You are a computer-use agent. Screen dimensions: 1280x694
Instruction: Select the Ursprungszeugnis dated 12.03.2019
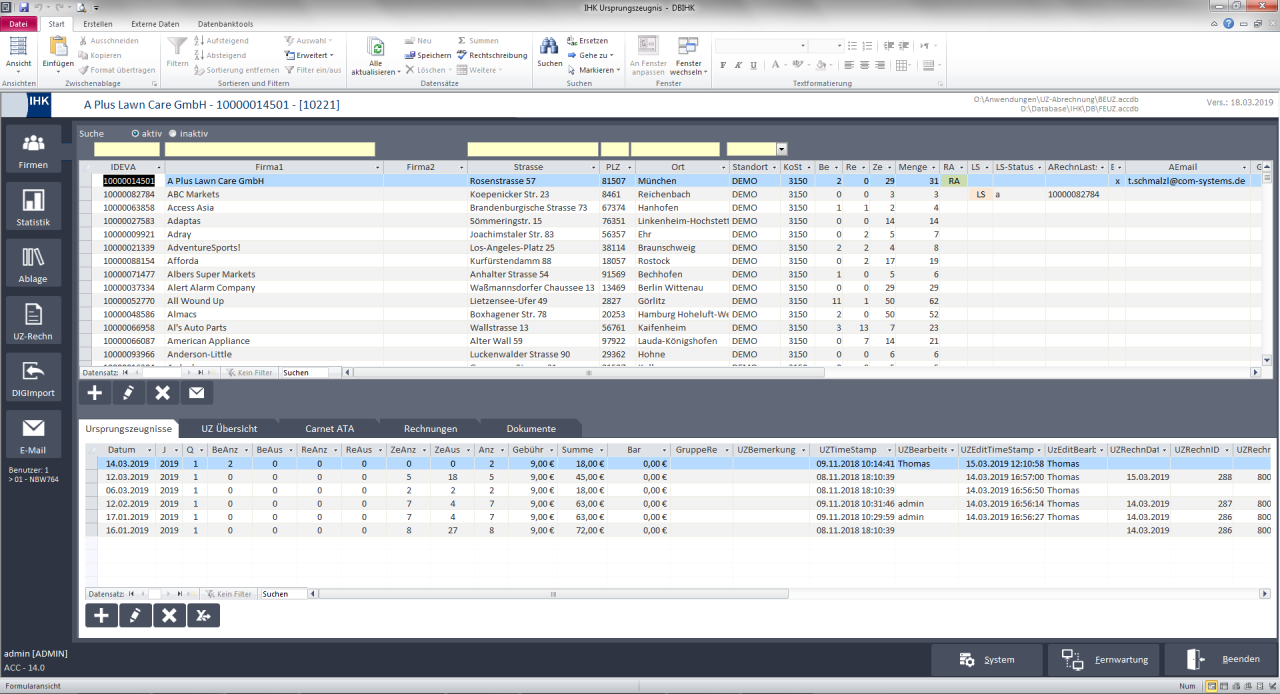coord(676,477)
